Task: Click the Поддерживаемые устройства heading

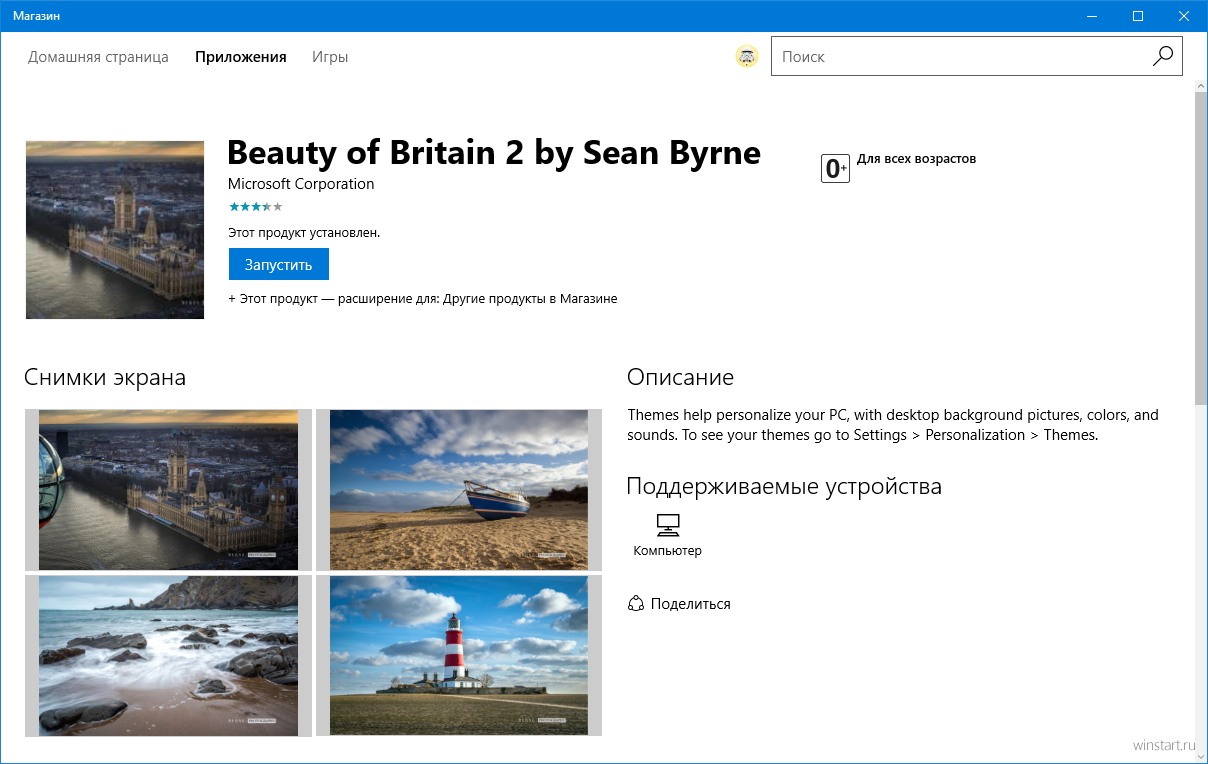Action: [784, 487]
